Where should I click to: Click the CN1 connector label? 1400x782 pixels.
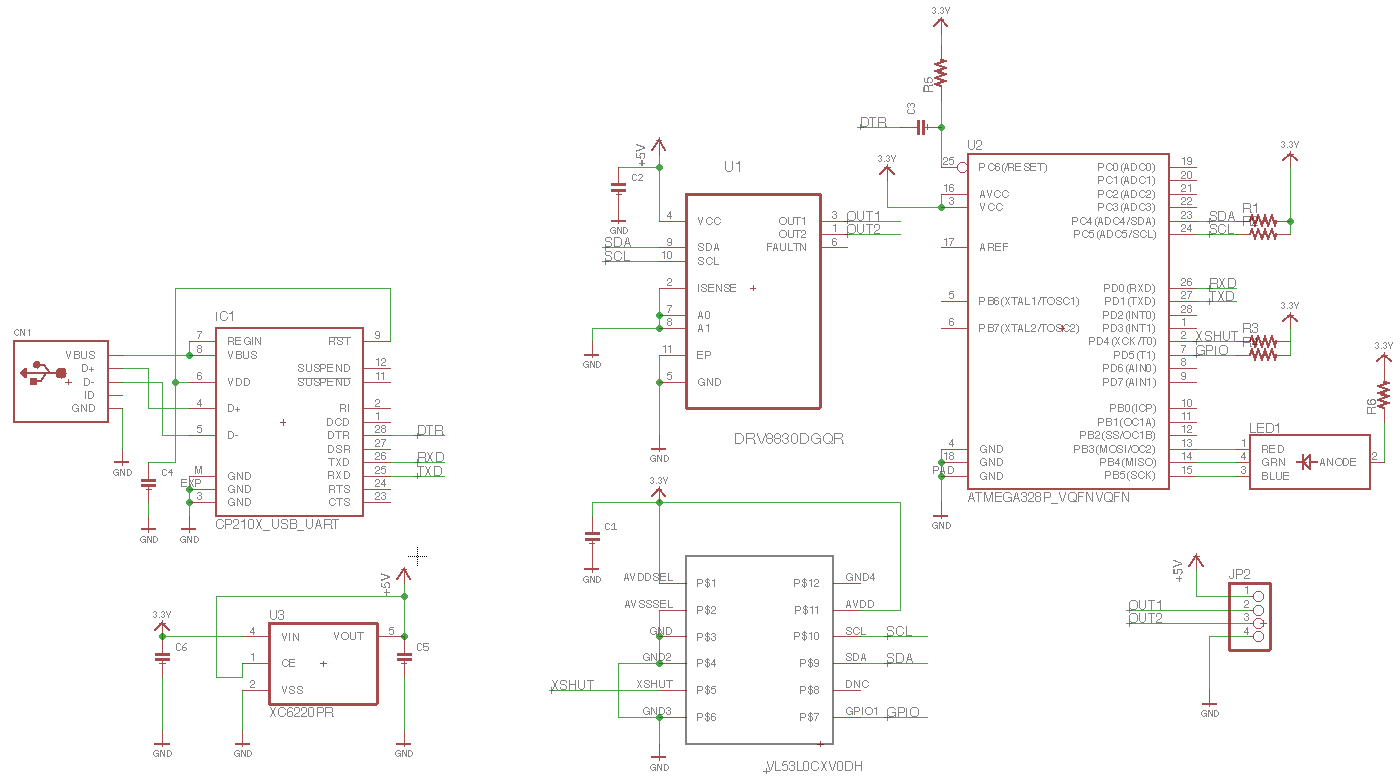(x=23, y=332)
